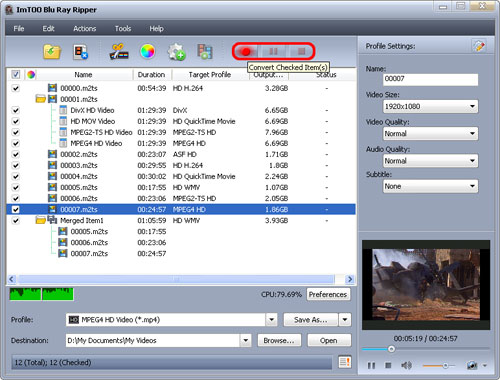Open the log warning icon in the status bar
500x380 pixels.
(x=345, y=362)
